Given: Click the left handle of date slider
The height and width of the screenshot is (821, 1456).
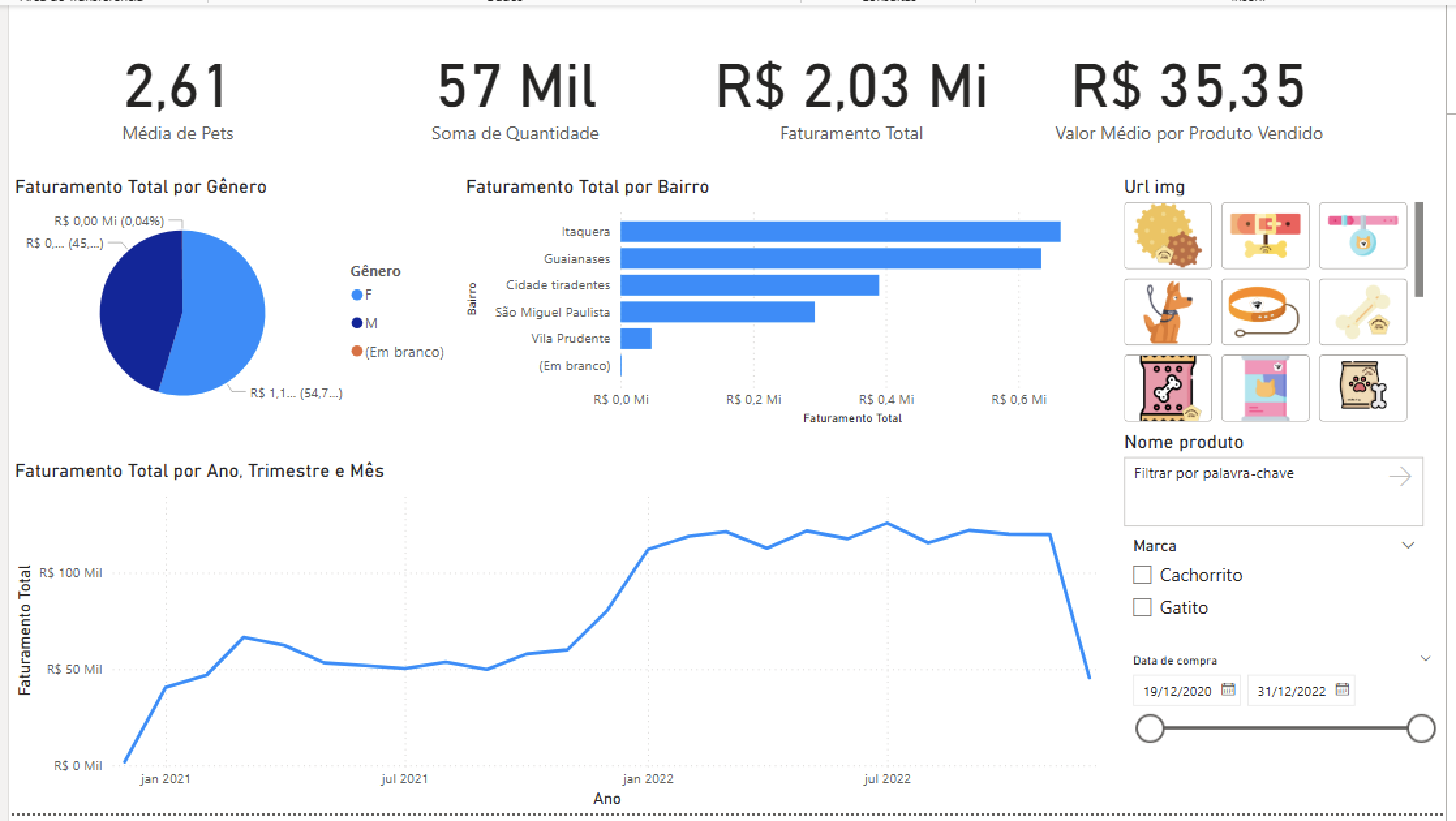Looking at the screenshot, I should pos(1150,728).
